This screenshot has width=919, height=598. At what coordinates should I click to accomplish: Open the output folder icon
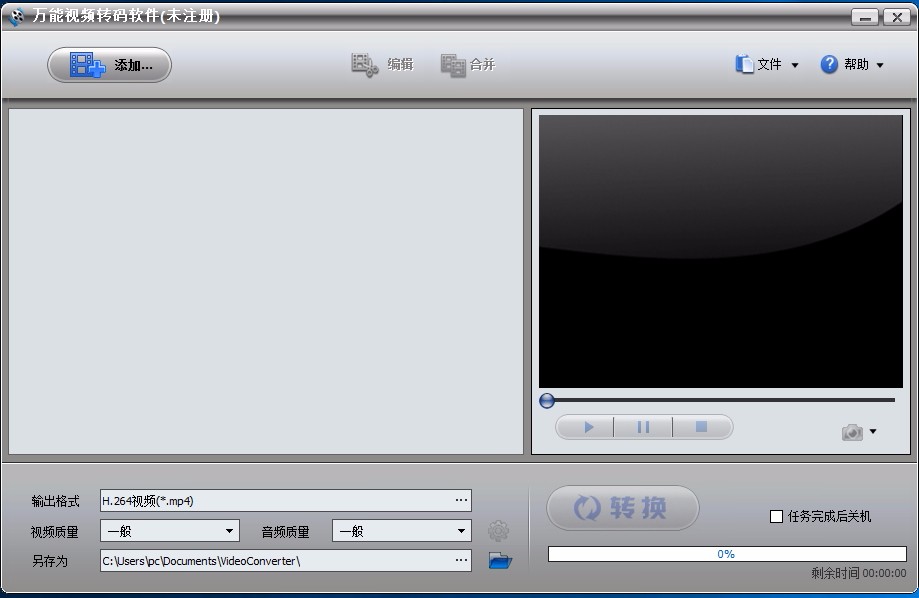point(500,561)
